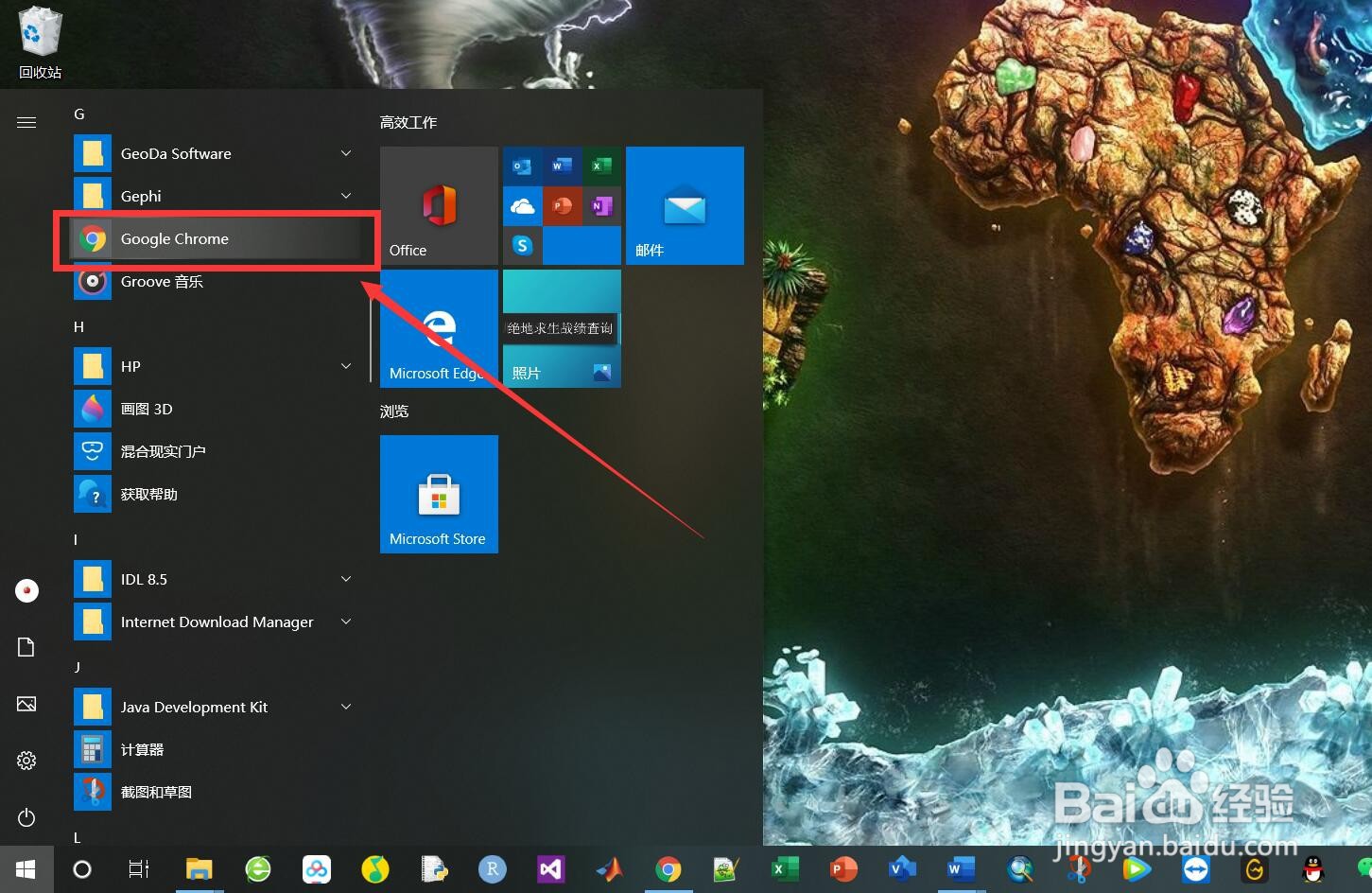Image resolution: width=1372 pixels, height=893 pixels.
Task: Open the small OneDrive tile
Action: pyautogui.click(x=522, y=205)
